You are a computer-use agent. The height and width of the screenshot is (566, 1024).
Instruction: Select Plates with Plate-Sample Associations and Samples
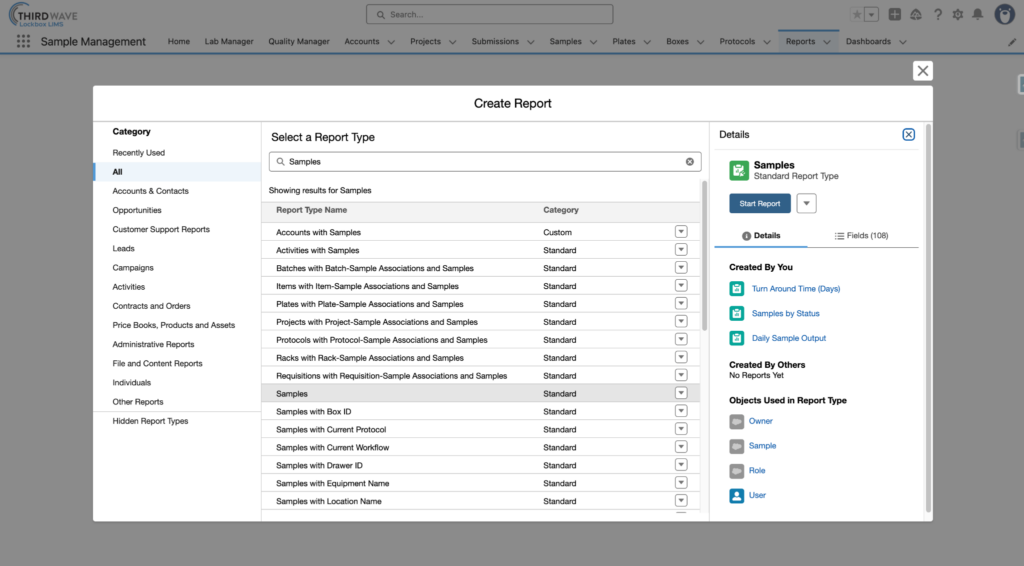point(481,304)
